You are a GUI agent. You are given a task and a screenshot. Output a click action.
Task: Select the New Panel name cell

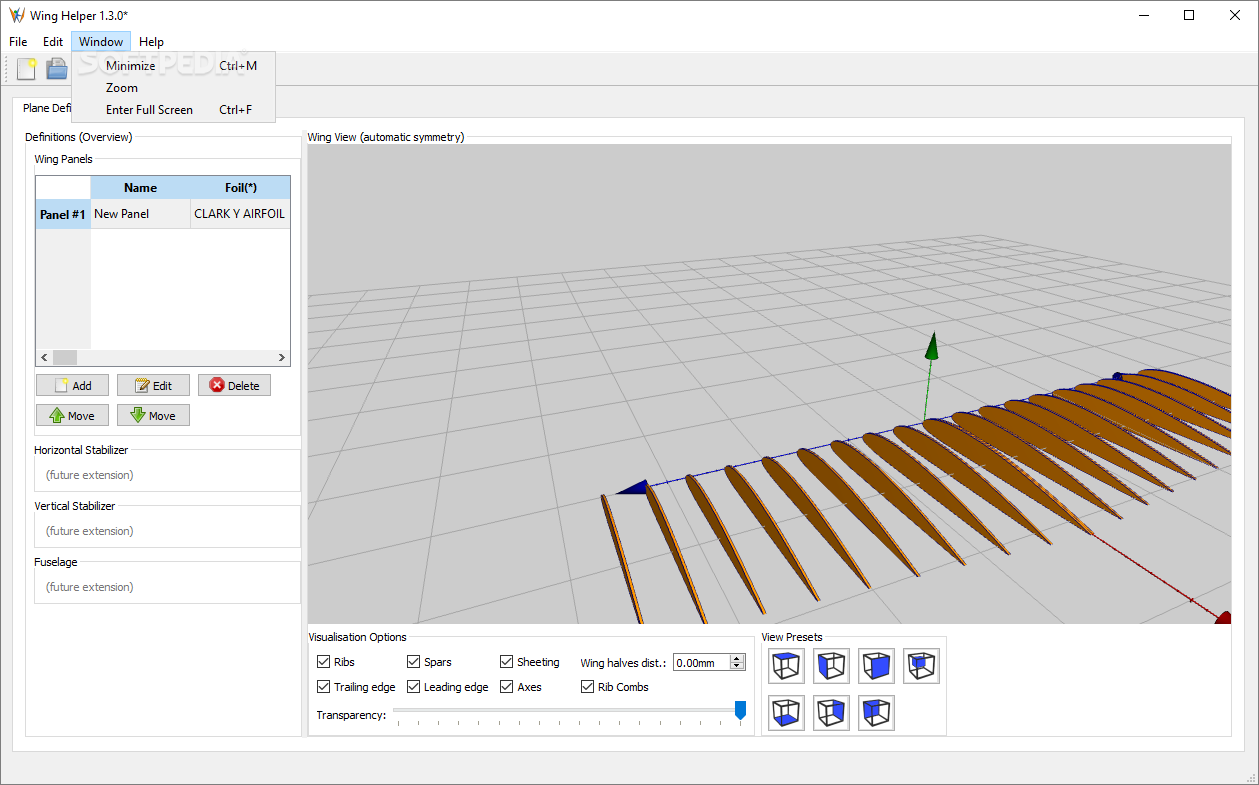[140, 214]
